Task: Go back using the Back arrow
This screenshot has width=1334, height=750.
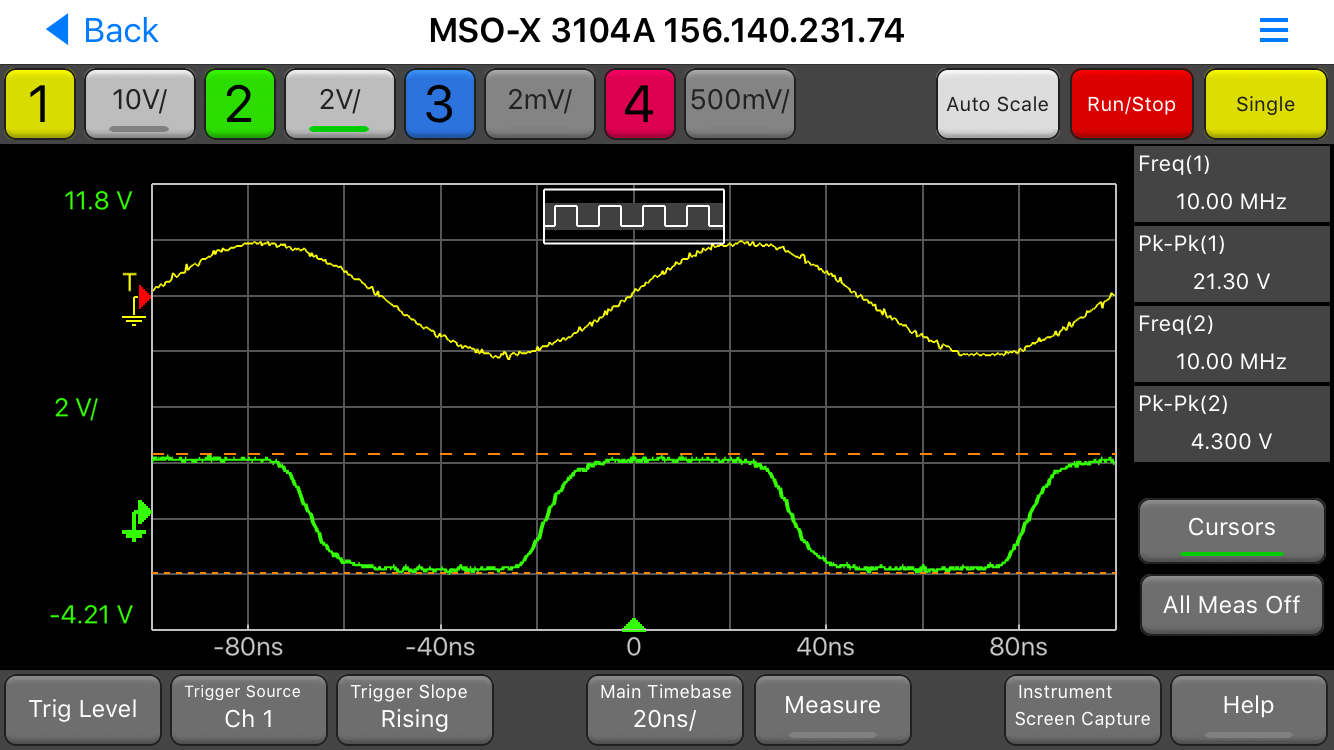Action: 102,31
